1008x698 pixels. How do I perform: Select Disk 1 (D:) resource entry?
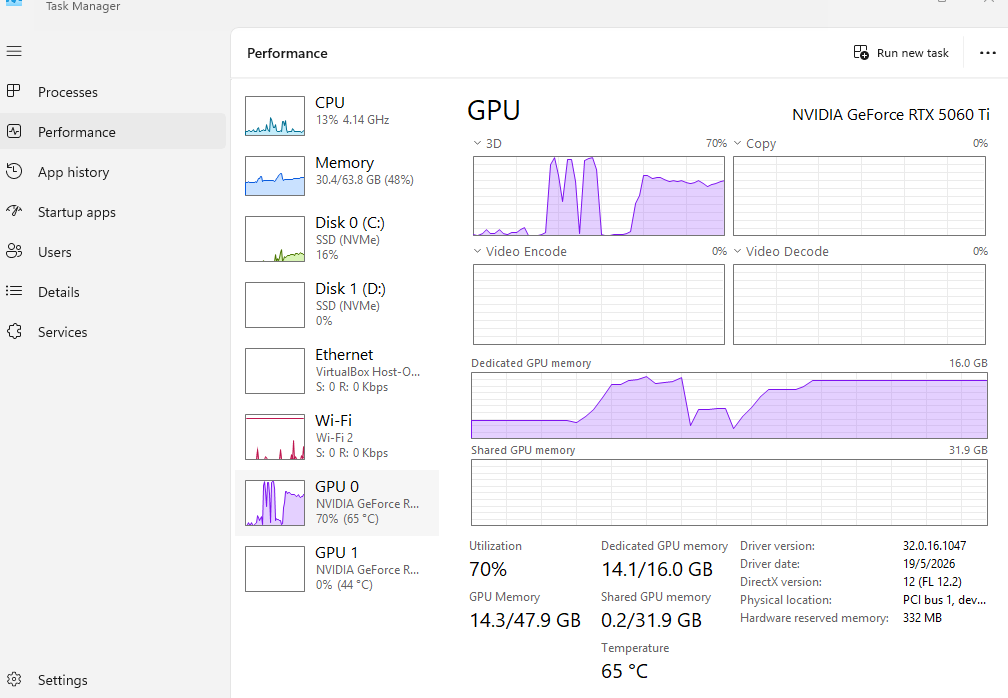pyautogui.click(x=337, y=305)
